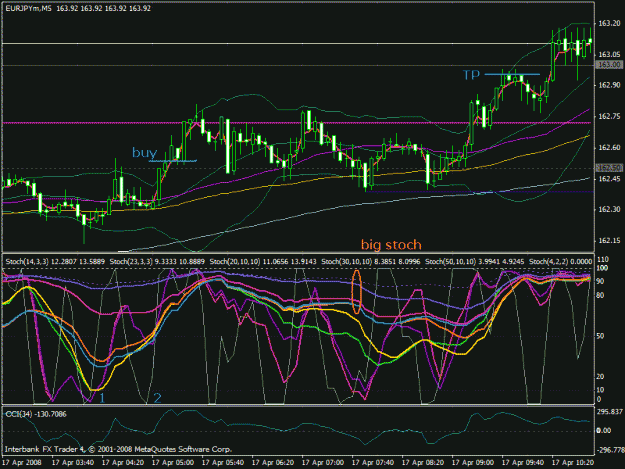Select the Stoch(50,10,10) indicator label
The image size is (625, 469).
point(474,261)
